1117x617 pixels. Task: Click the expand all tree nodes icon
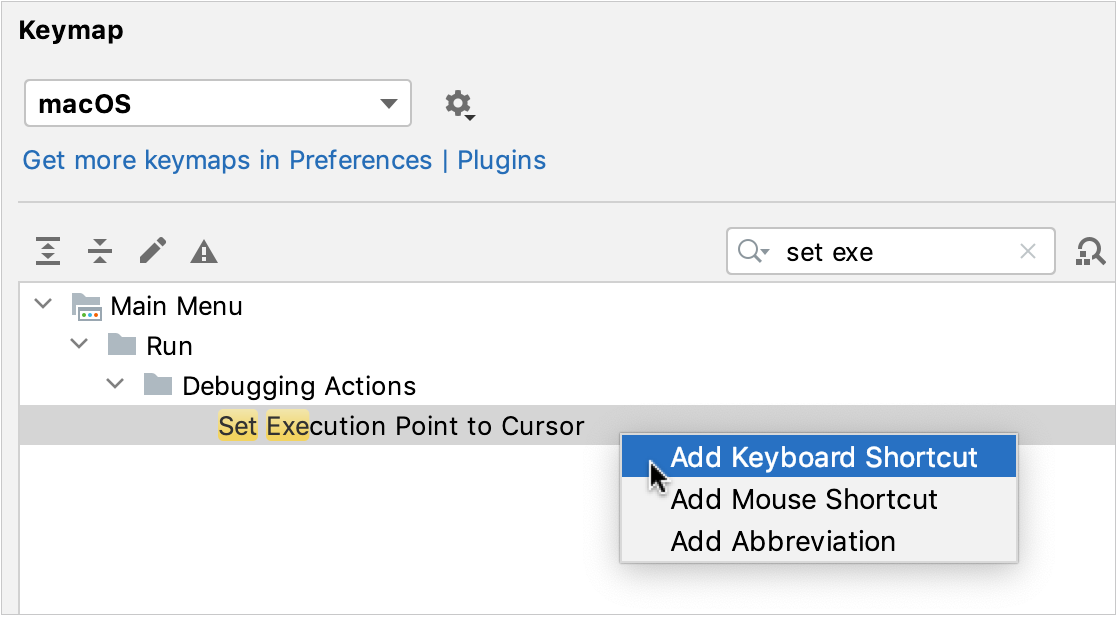[47, 251]
